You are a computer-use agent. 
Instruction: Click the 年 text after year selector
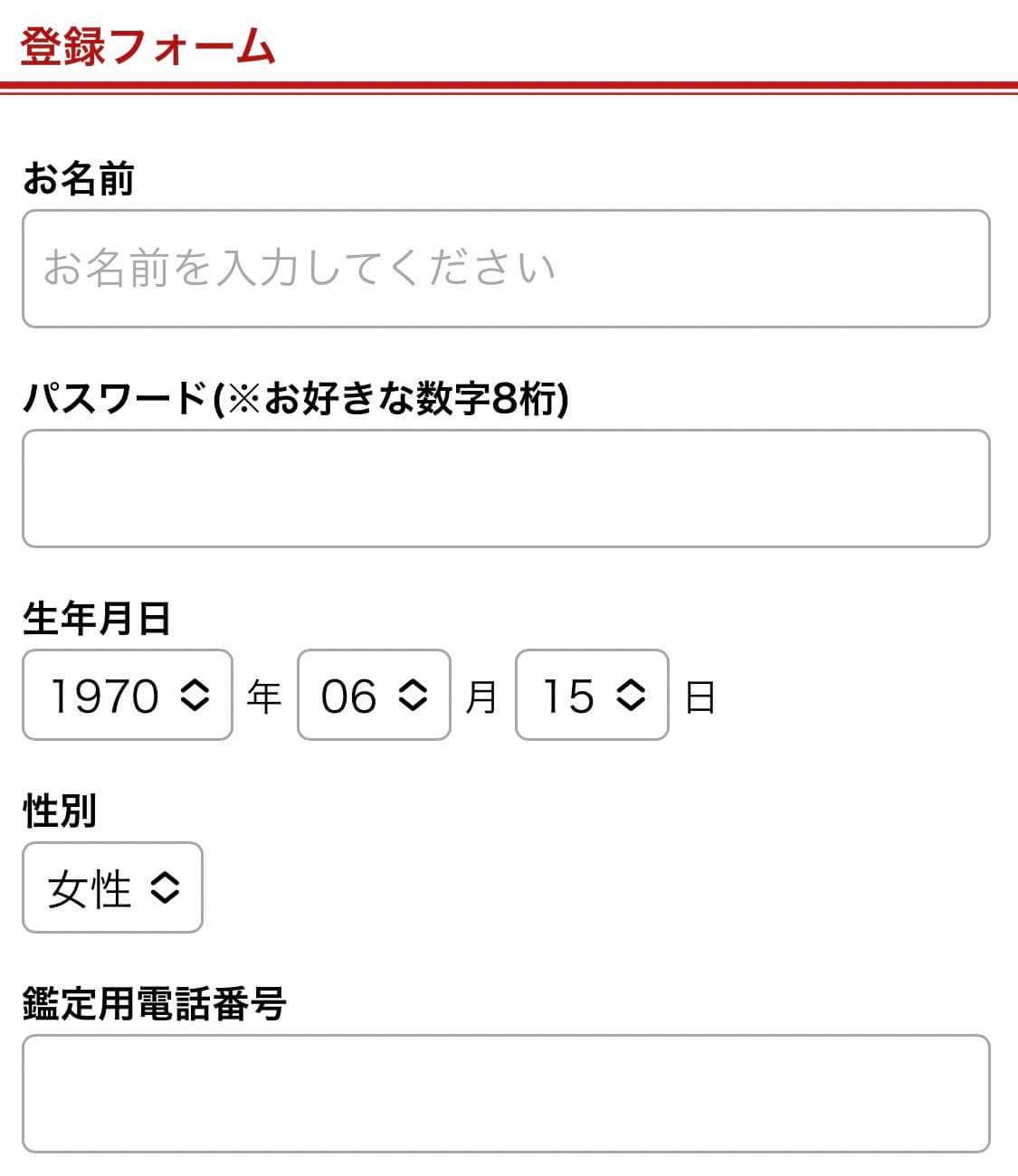pyautogui.click(x=264, y=697)
